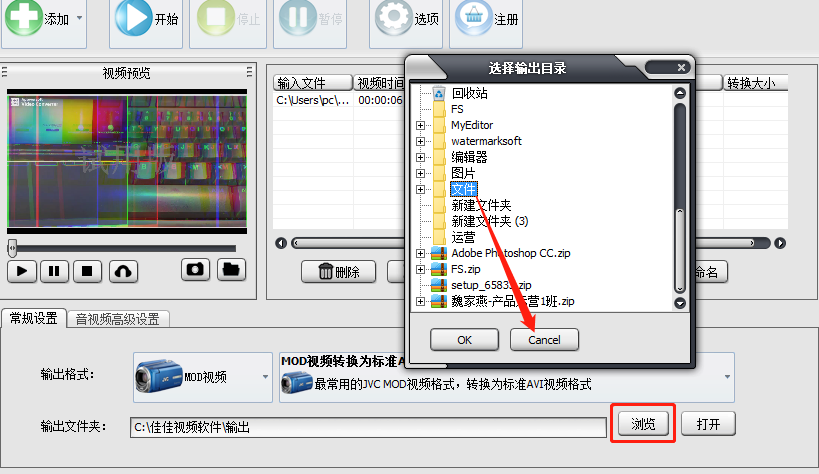Viewport: 819px width, 474px height.
Task: Click the preview seek slider handle
Action: point(12,248)
